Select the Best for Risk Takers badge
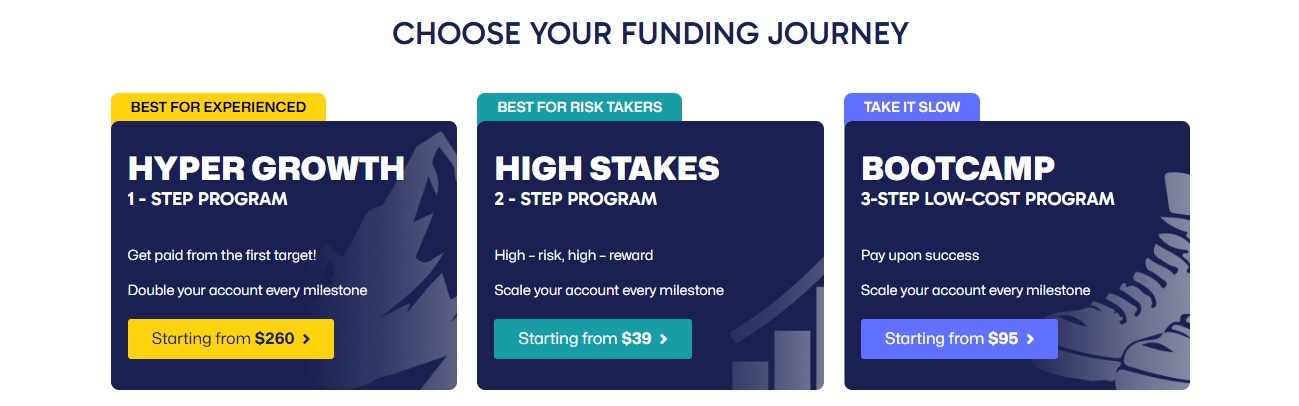This screenshot has width=1299, height=406. pyautogui.click(x=579, y=107)
